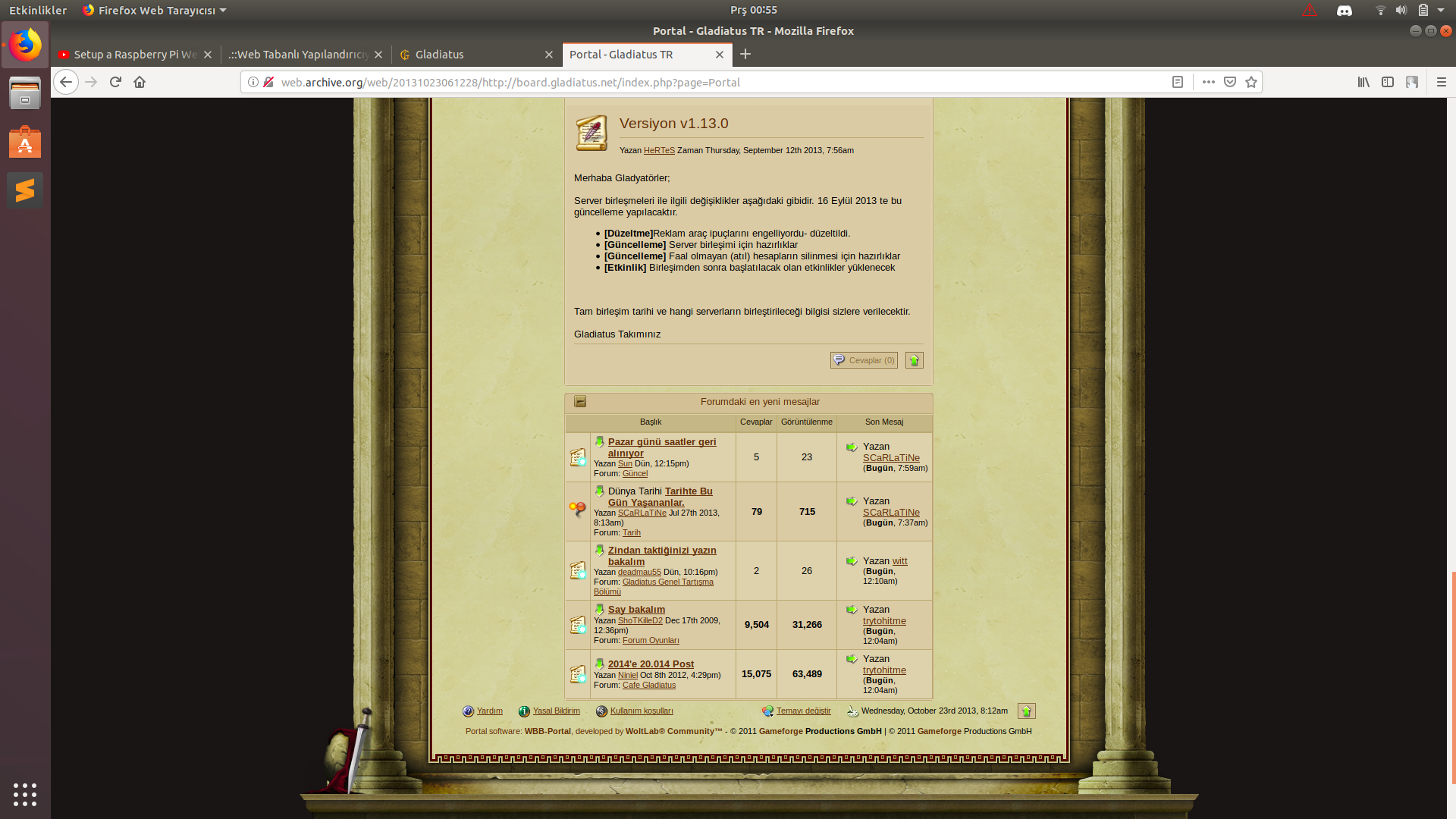Click the Başlık column header
1456x819 pixels.
tap(651, 422)
